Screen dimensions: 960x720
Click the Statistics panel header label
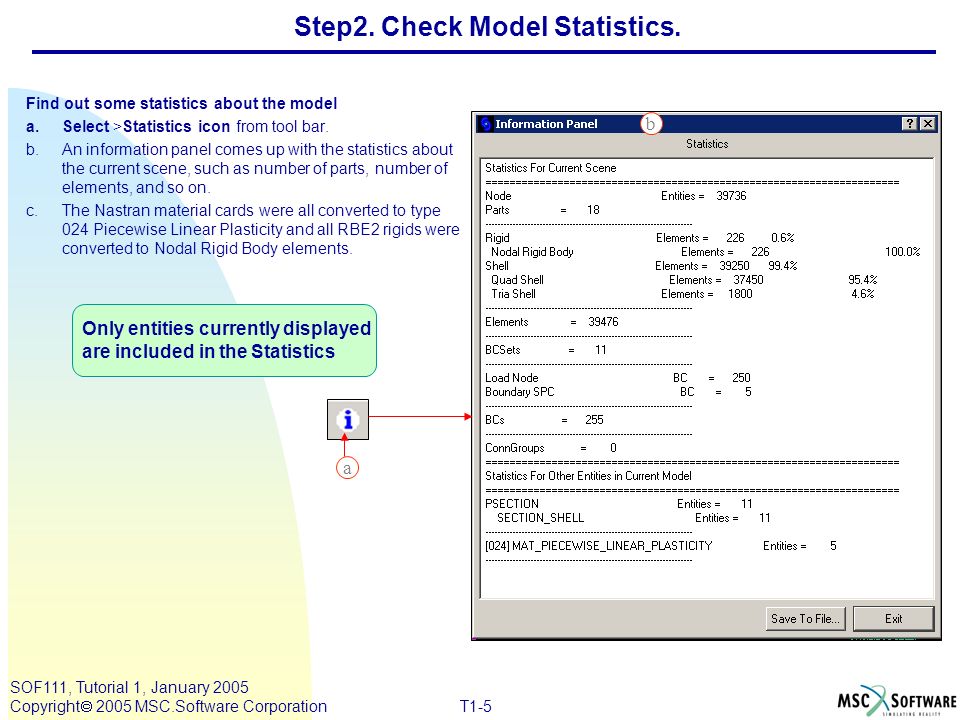[x=707, y=144]
